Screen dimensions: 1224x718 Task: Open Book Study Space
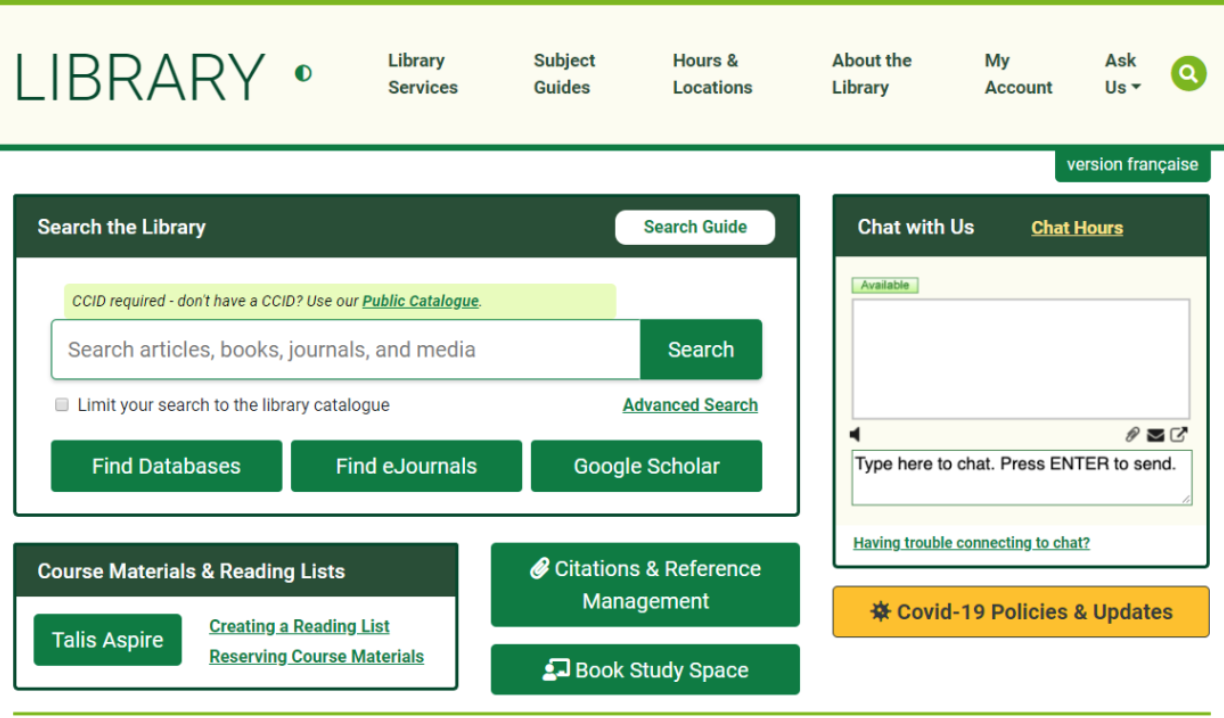pyautogui.click(x=645, y=670)
